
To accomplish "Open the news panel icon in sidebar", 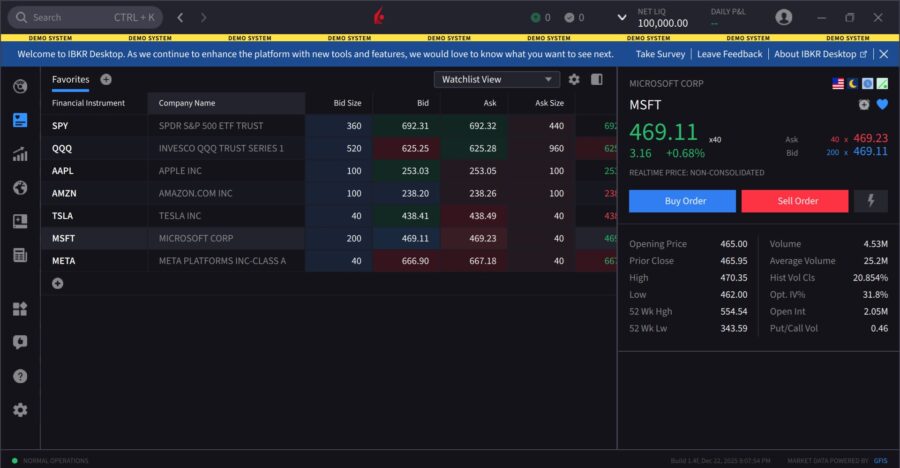I will click(20, 221).
